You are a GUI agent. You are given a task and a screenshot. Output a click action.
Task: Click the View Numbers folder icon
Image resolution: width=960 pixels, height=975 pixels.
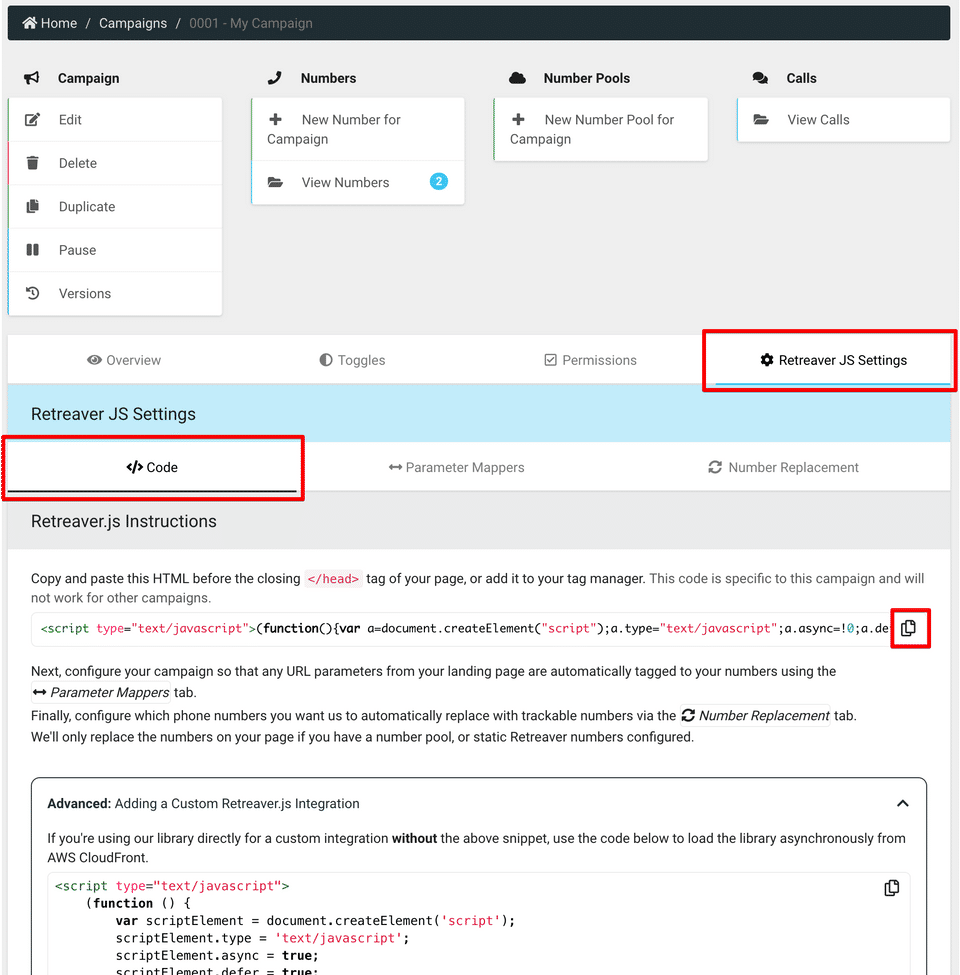coord(275,182)
